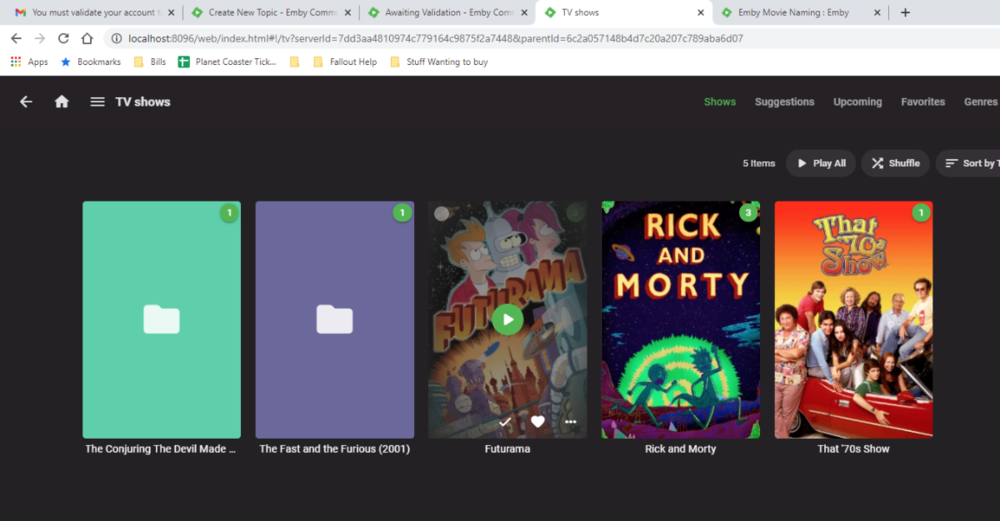Open Futurama's three-dot more menu
Screen dimensions: 1000x521
(x=570, y=422)
